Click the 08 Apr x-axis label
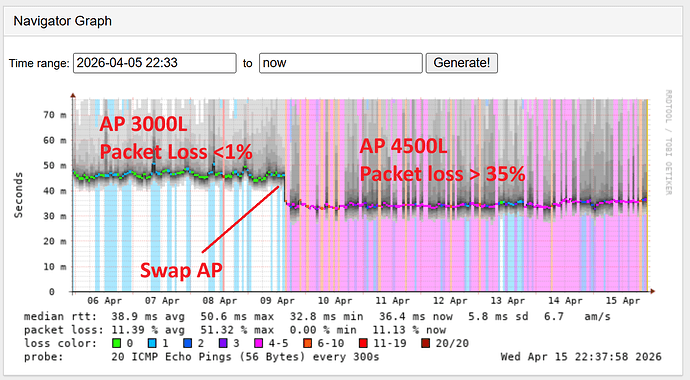Viewport: 690px width, 380px height. click(220, 301)
